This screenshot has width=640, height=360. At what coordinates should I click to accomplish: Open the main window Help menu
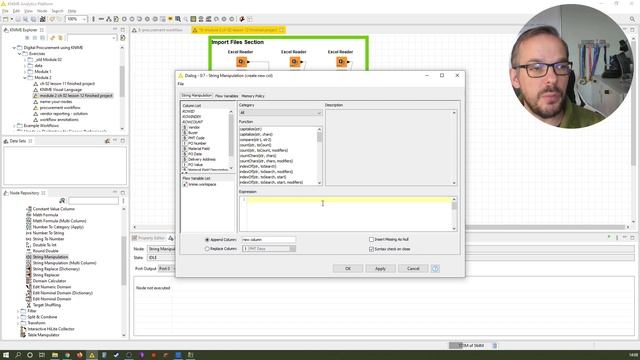click(72, 11)
